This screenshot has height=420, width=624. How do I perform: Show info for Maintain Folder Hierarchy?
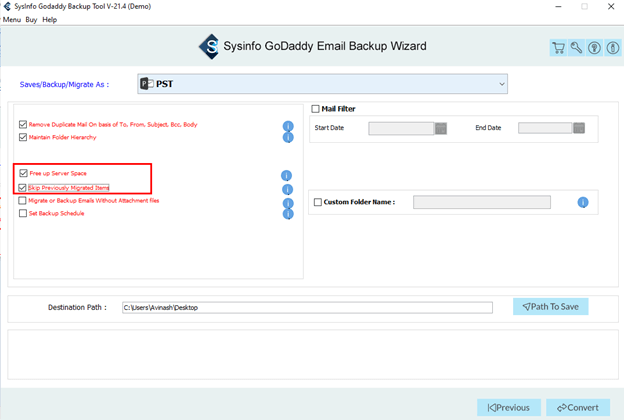pos(288,137)
